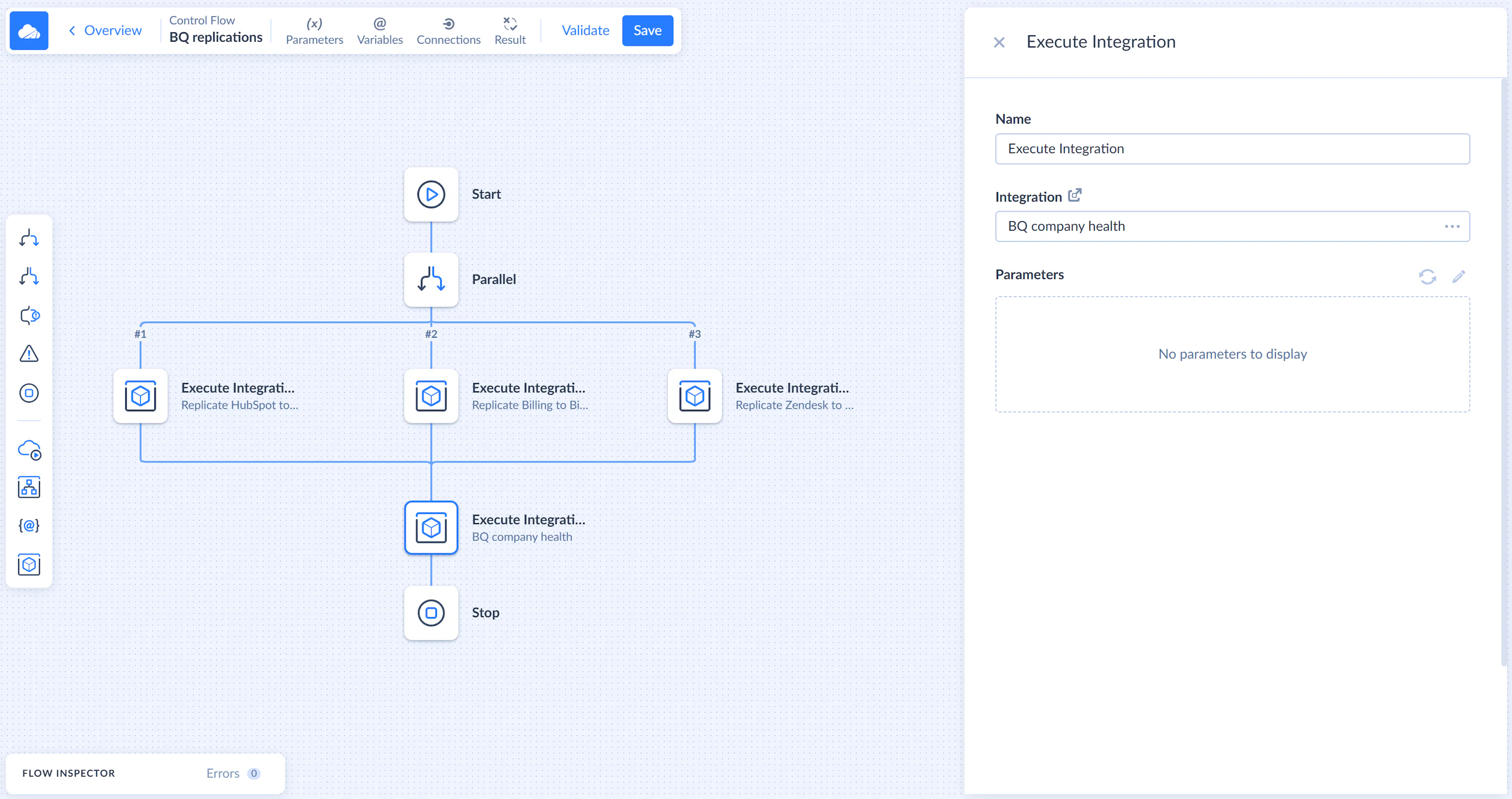Edit parameters with pencil icon
Viewport: 1512px width, 799px height.
coord(1458,276)
